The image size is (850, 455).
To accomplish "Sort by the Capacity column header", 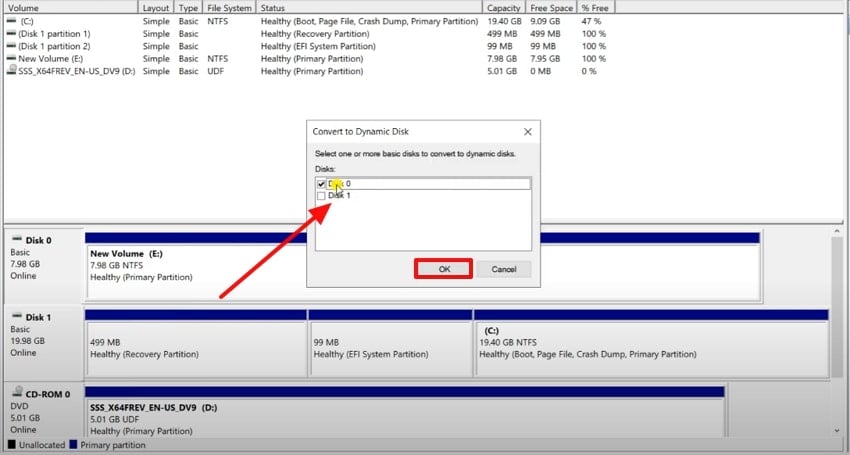I will (504, 8).
